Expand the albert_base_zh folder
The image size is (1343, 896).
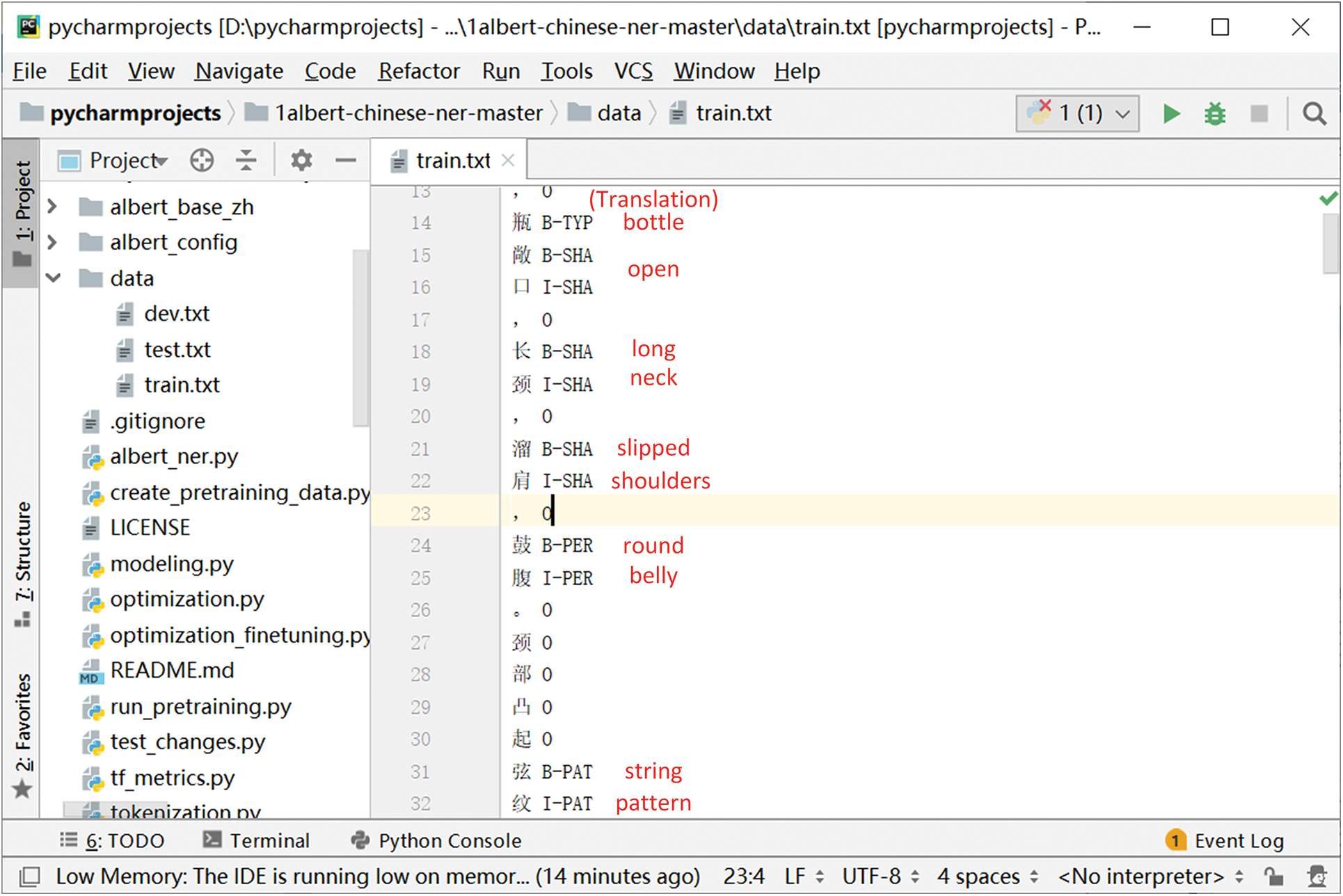(x=53, y=207)
